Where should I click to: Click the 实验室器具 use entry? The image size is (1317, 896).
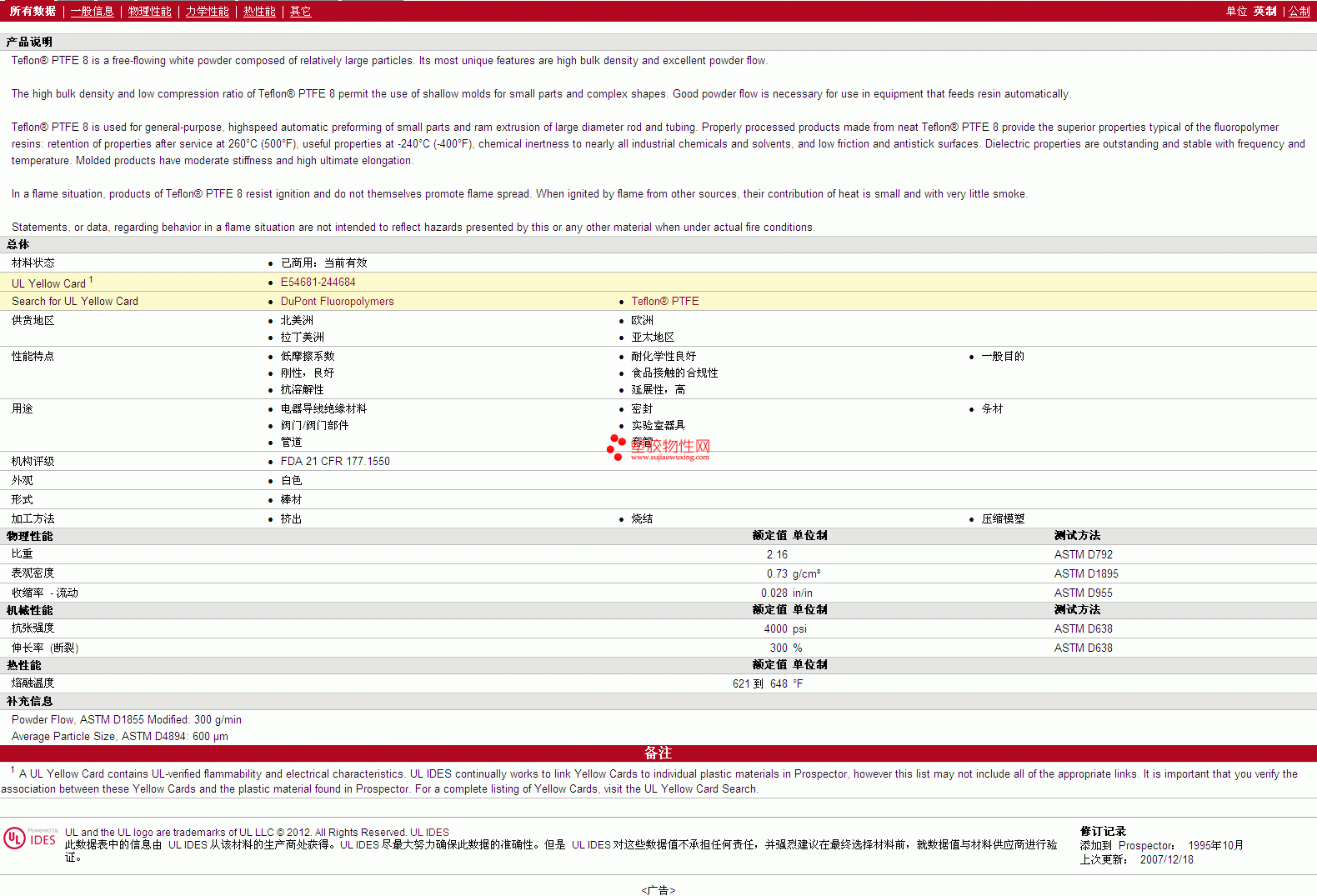[658, 426]
